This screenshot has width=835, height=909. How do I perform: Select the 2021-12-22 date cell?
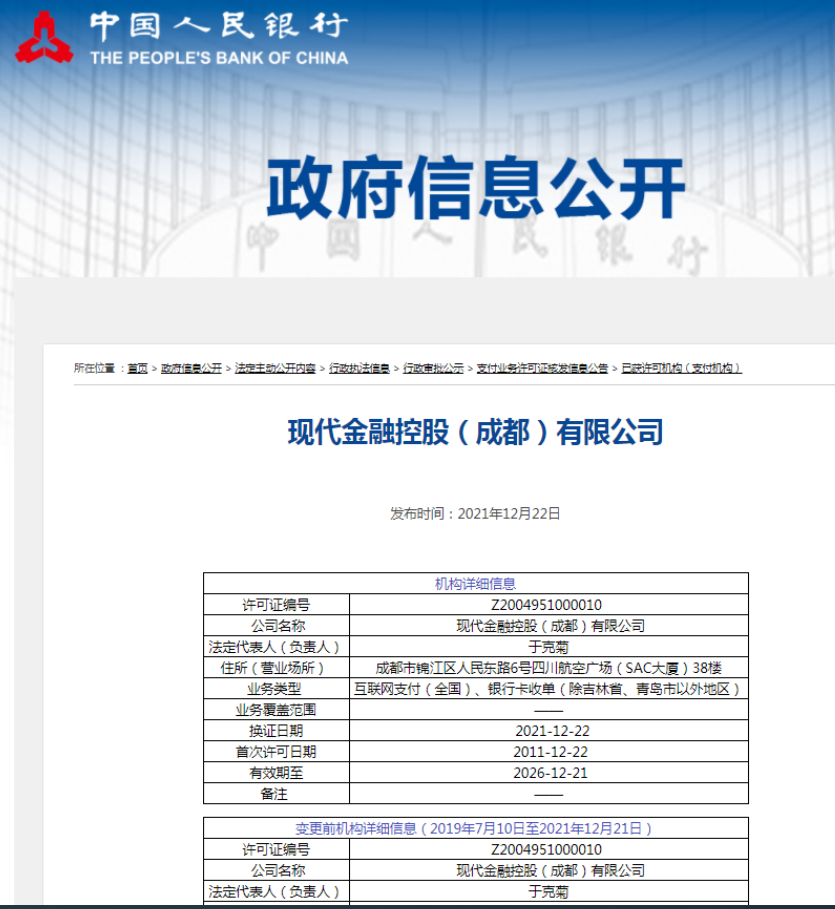tap(549, 730)
